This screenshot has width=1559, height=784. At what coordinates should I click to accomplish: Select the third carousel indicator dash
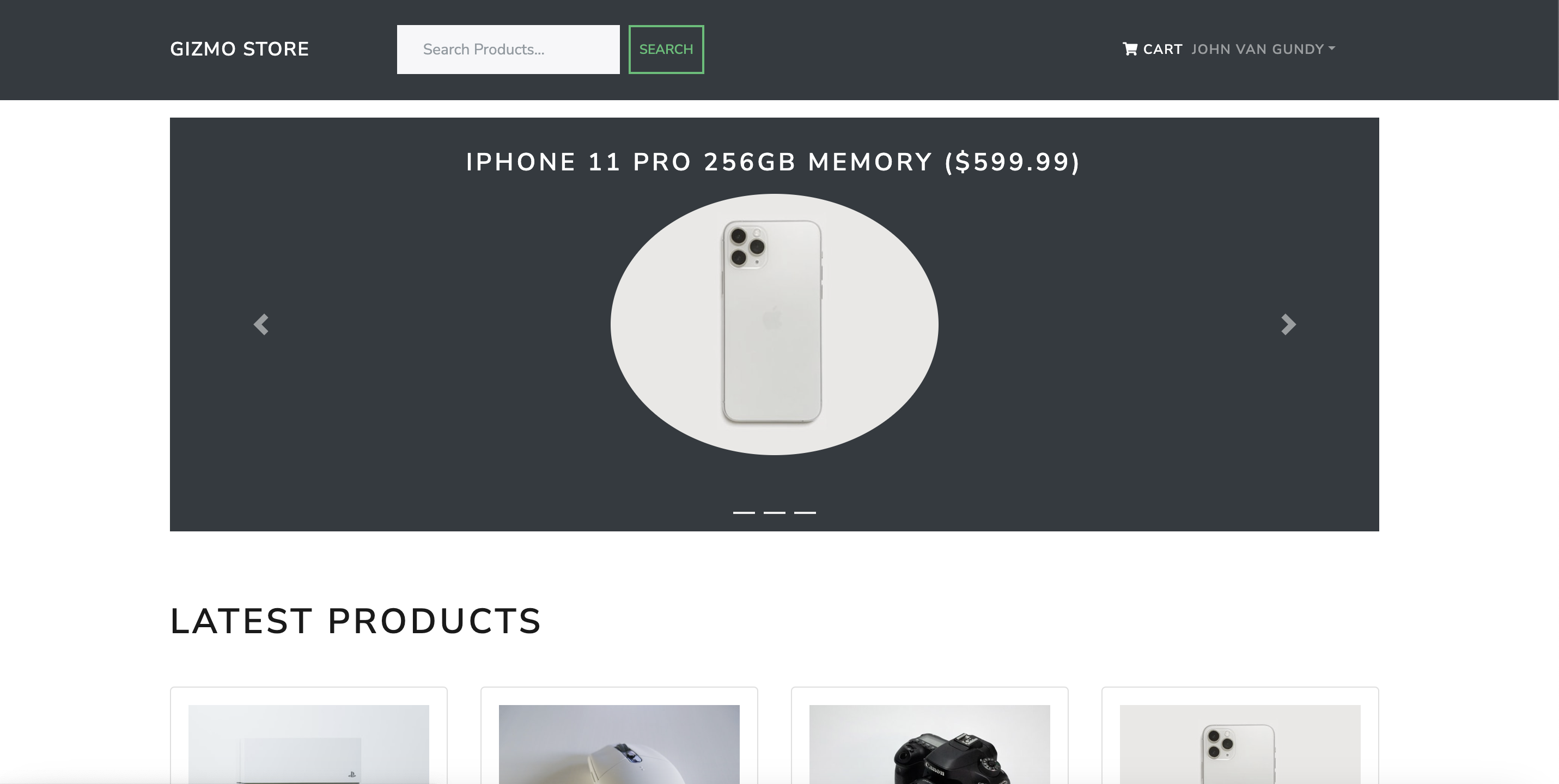[805, 512]
